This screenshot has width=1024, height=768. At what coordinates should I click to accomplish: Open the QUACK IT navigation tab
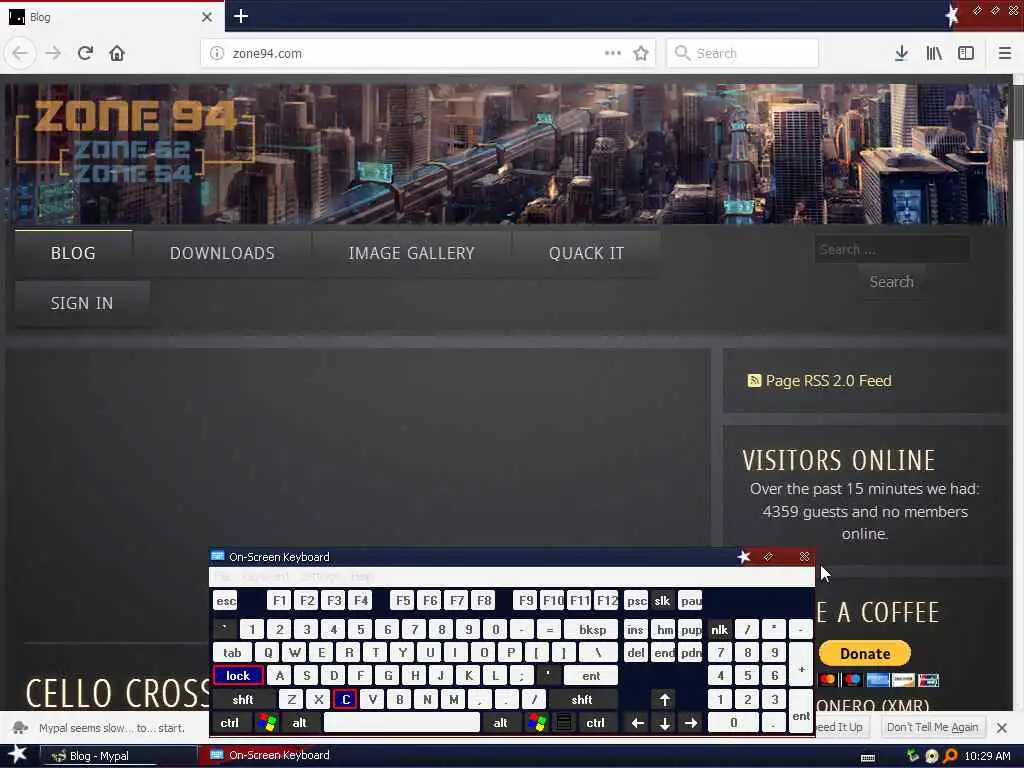[586, 253]
